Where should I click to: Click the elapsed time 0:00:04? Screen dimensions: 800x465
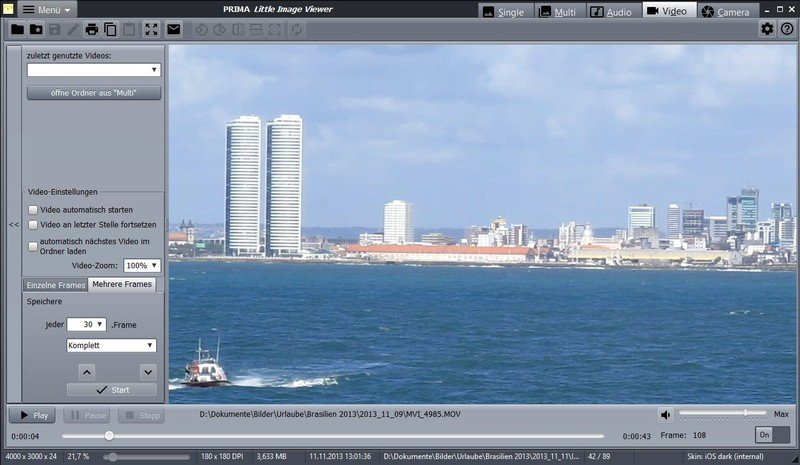25,436
